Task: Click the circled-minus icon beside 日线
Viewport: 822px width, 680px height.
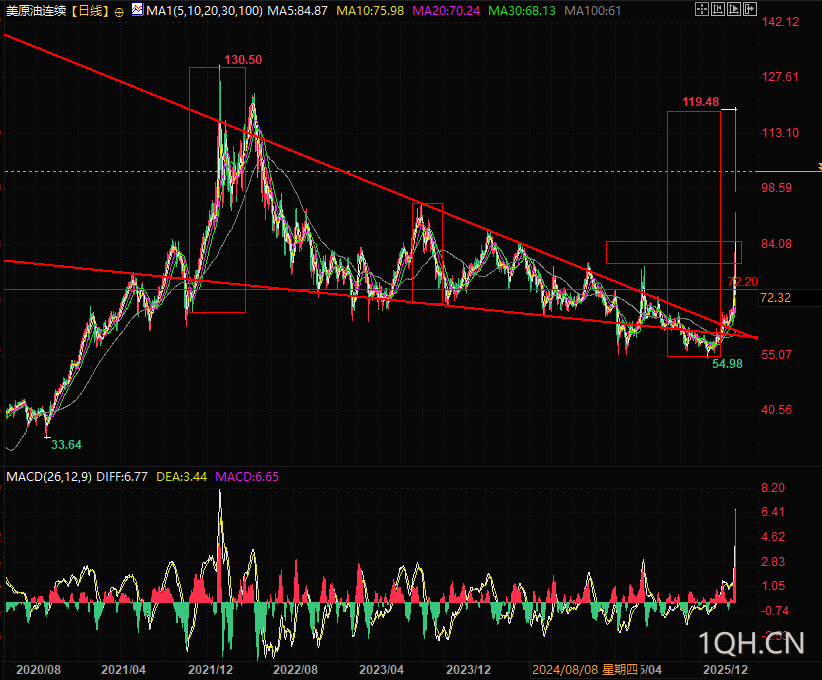Action: point(119,12)
